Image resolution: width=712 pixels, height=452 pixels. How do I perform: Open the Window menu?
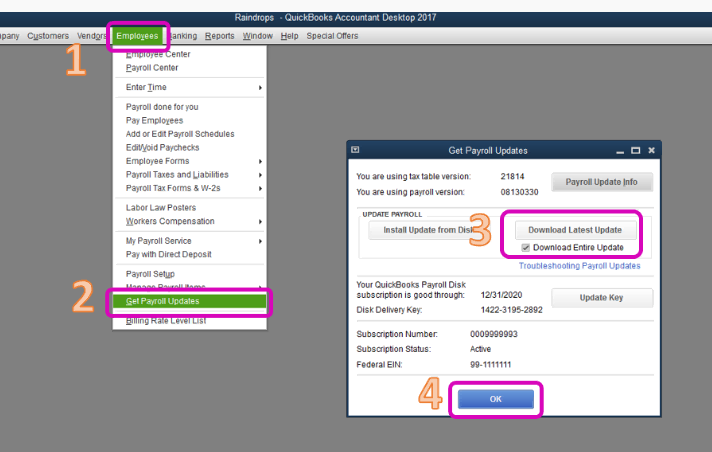[x=257, y=36]
